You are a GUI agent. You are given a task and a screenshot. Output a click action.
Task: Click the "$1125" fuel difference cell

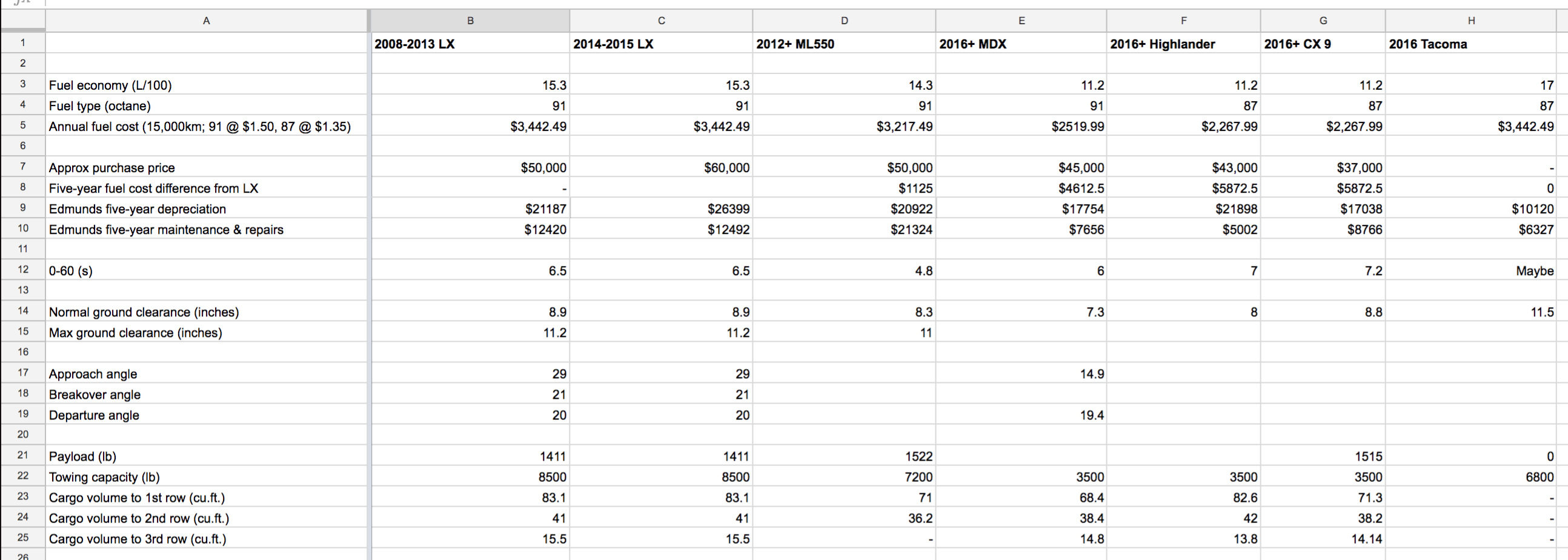844,188
